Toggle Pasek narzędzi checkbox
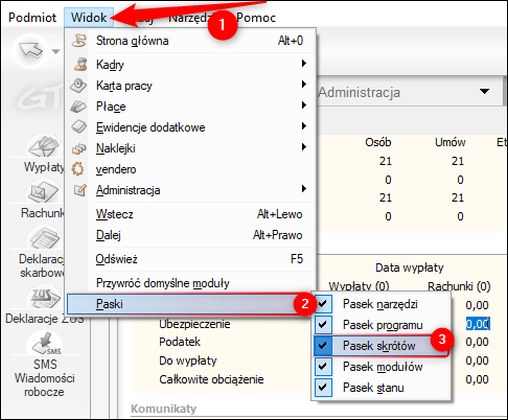This screenshot has width=508, height=420. (x=323, y=304)
